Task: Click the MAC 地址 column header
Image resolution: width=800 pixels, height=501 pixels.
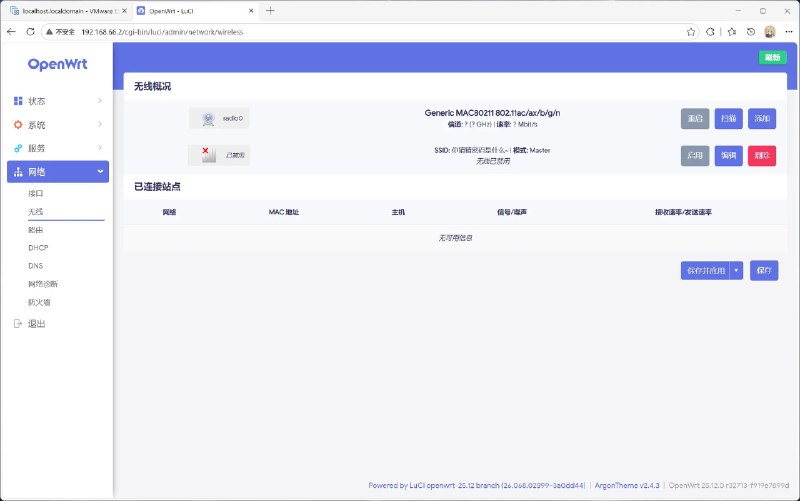Action: (x=284, y=212)
